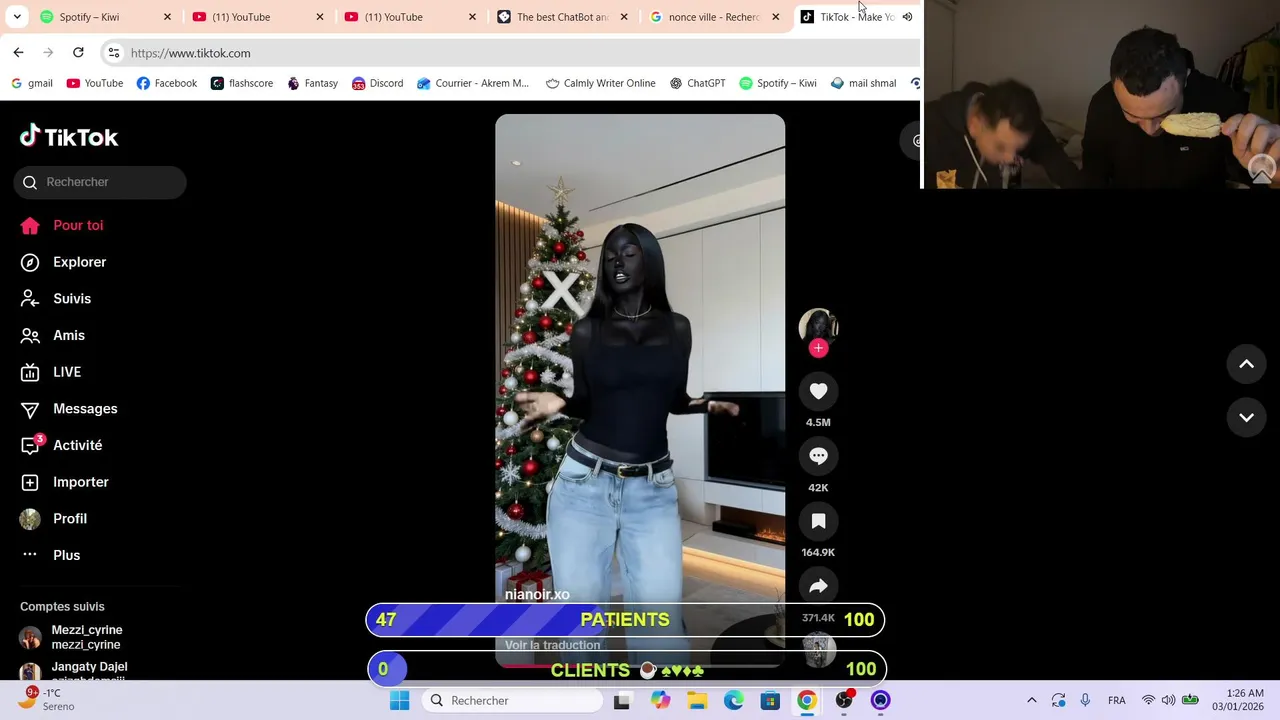Viewport: 1280px width, 720px height.
Task: Go back in browser
Action: [18, 52]
